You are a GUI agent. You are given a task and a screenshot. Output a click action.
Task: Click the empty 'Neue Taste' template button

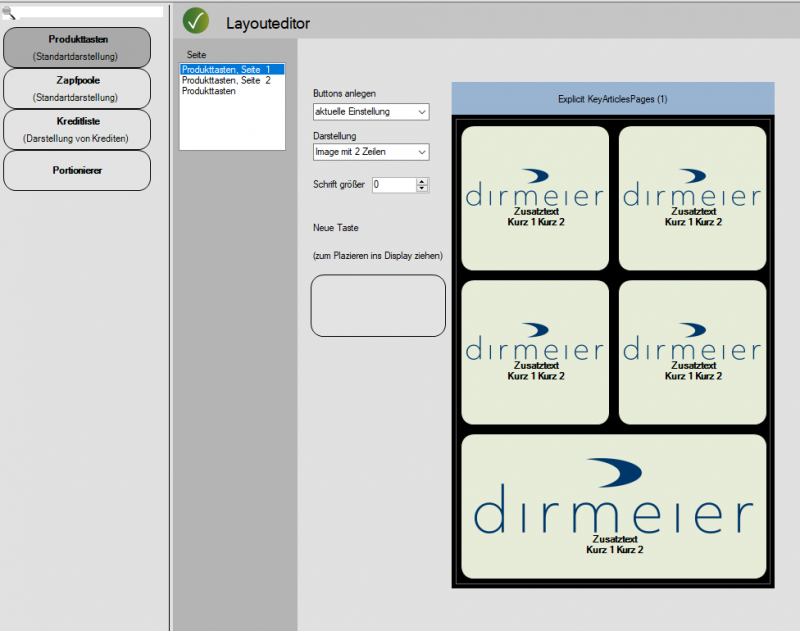click(x=378, y=306)
